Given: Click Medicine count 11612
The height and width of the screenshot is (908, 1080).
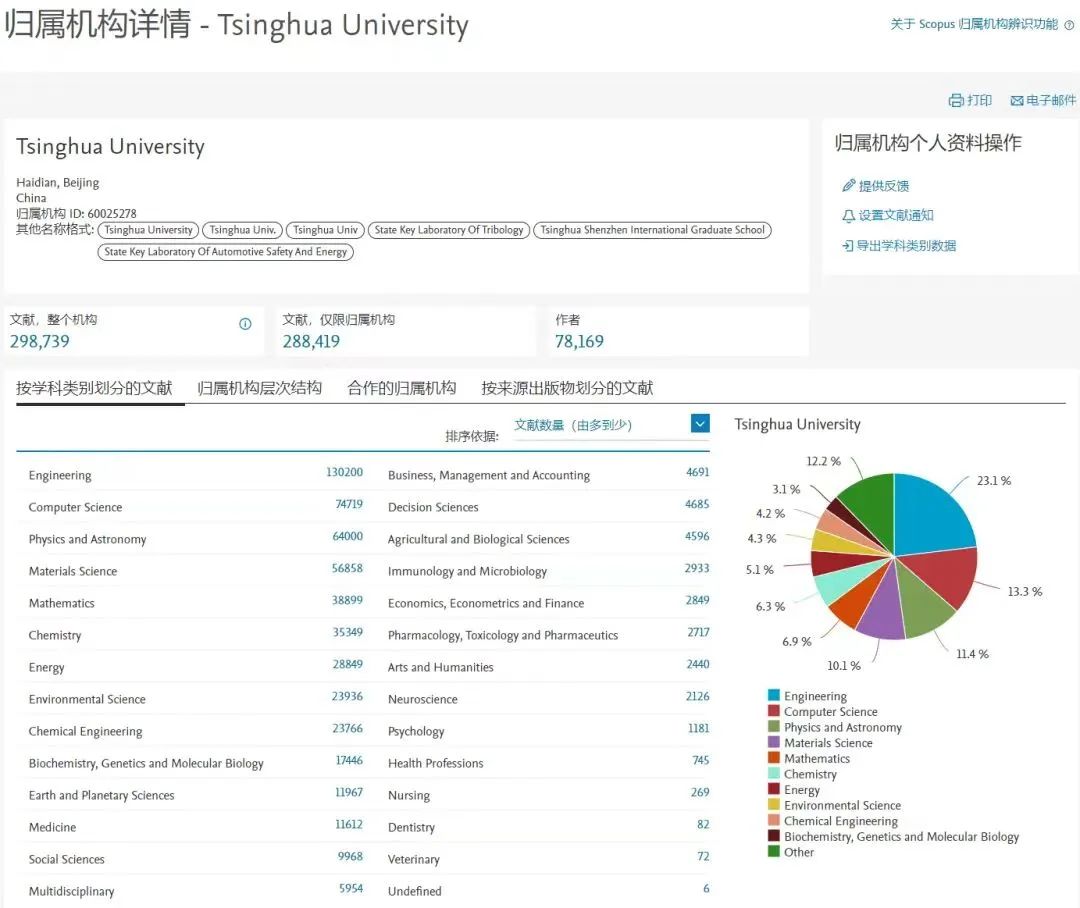Looking at the screenshot, I should point(349,825).
